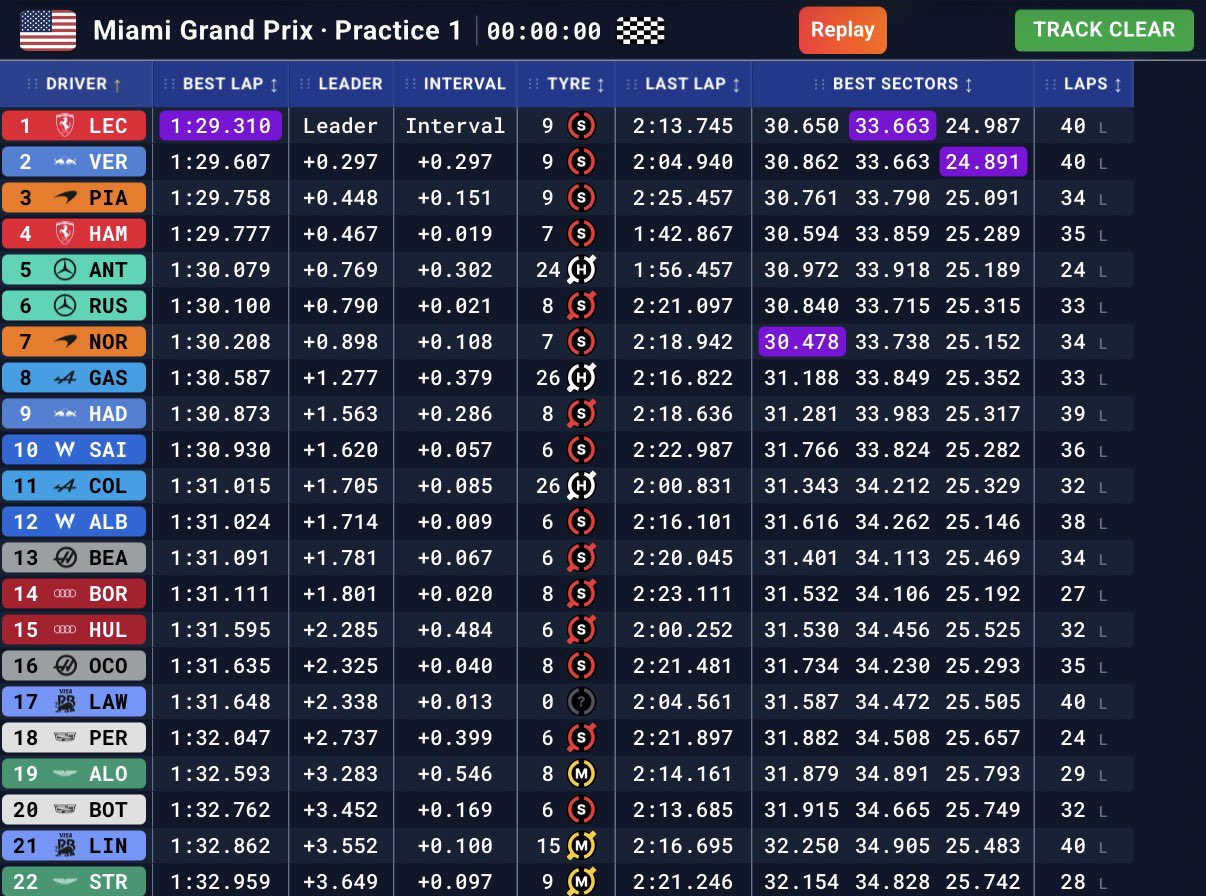Image resolution: width=1206 pixels, height=896 pixels.
Task: Click the best lap 1:30.208
Action: pos(221,342)
